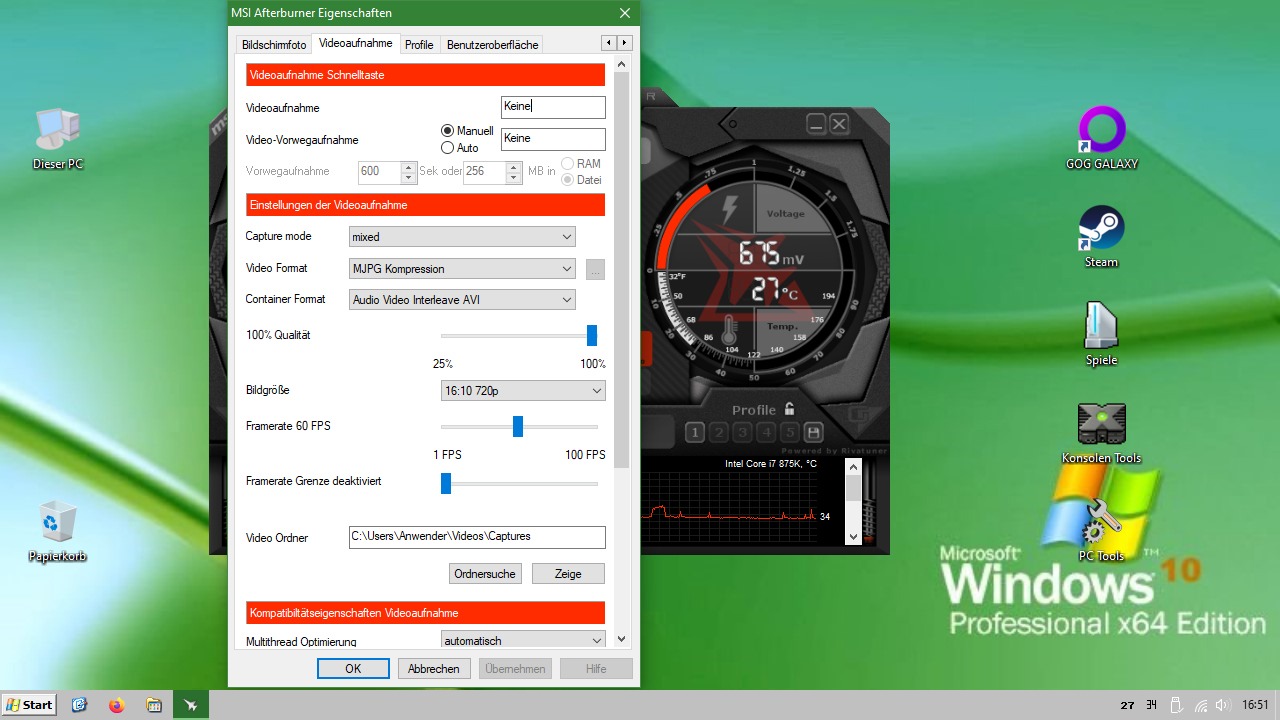This screenshot has height=720, width=1280.
Task: Click the 256 MB stepper arrows
Action: pyautogui.click(x=513, y=172)
